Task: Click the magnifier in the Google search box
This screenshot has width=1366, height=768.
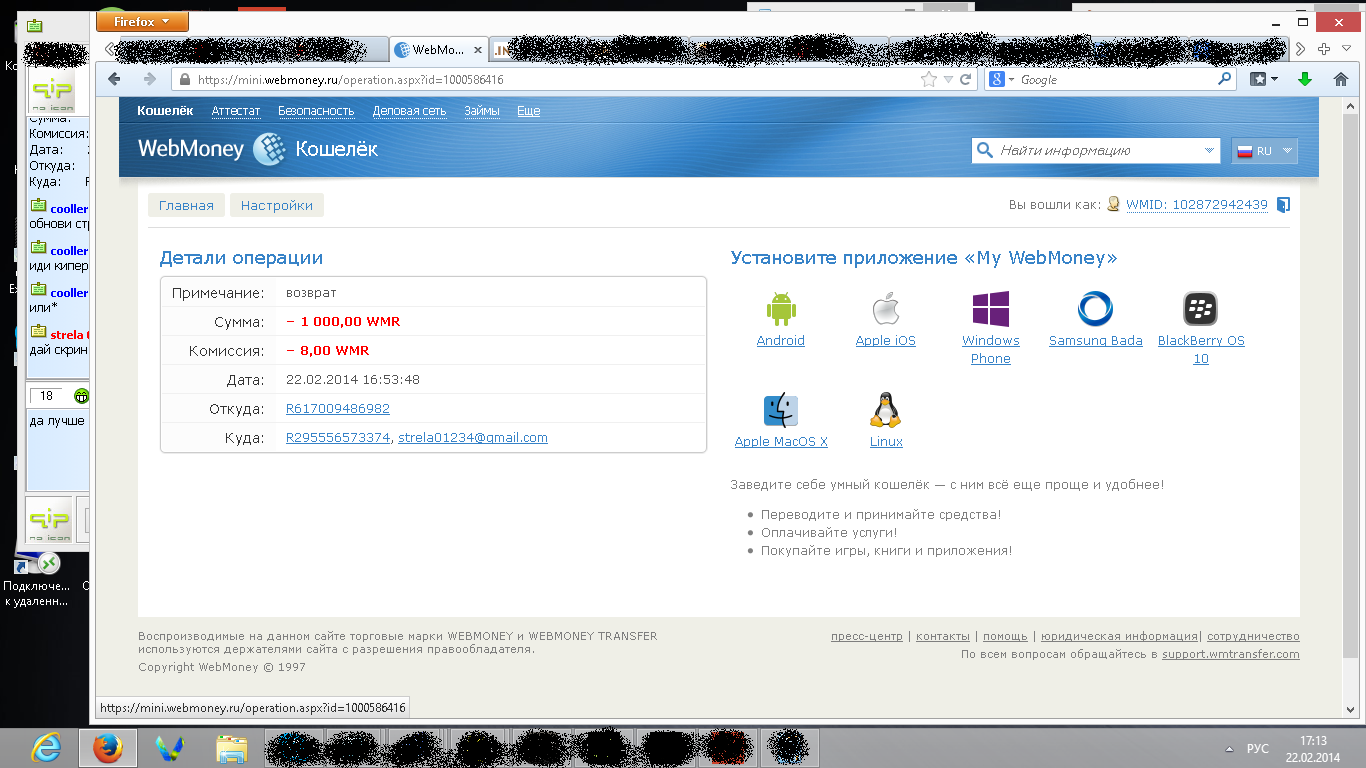Action: (1225, 79)
